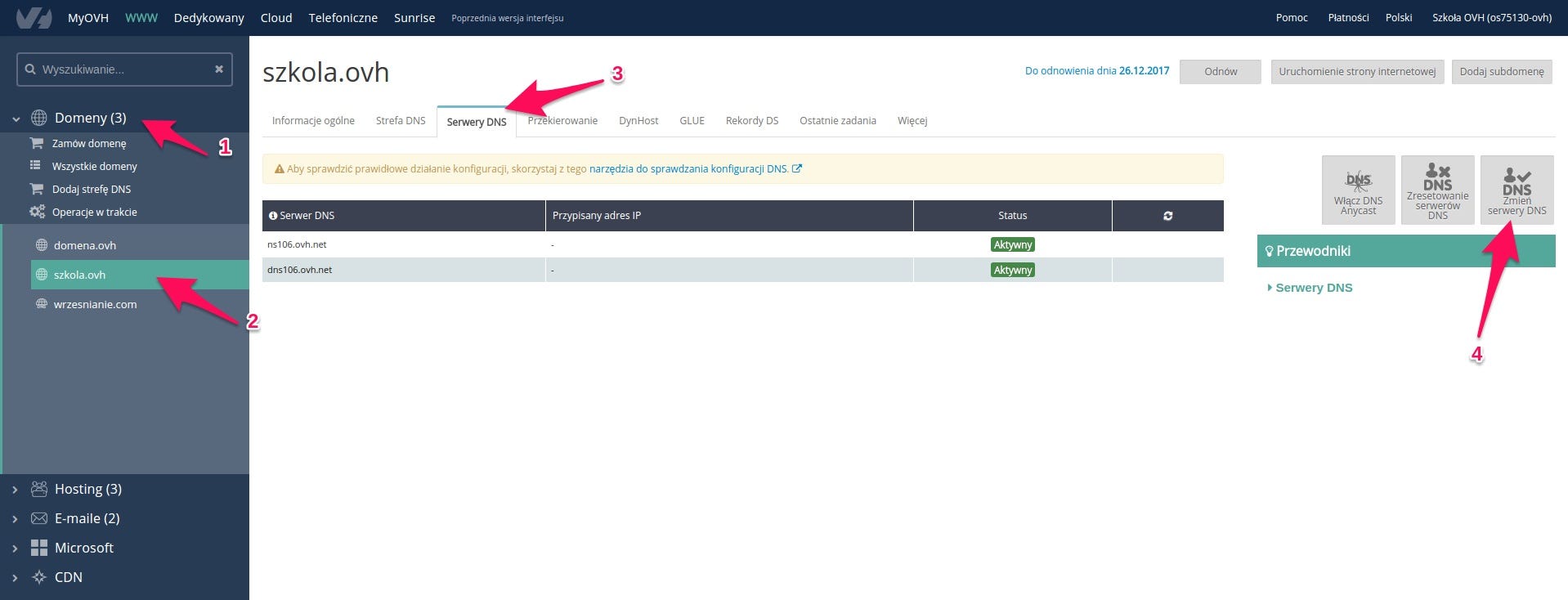
Task: Click the cart icon beside Dodaj strefę DNS
Action: click(x=36, y=189)
